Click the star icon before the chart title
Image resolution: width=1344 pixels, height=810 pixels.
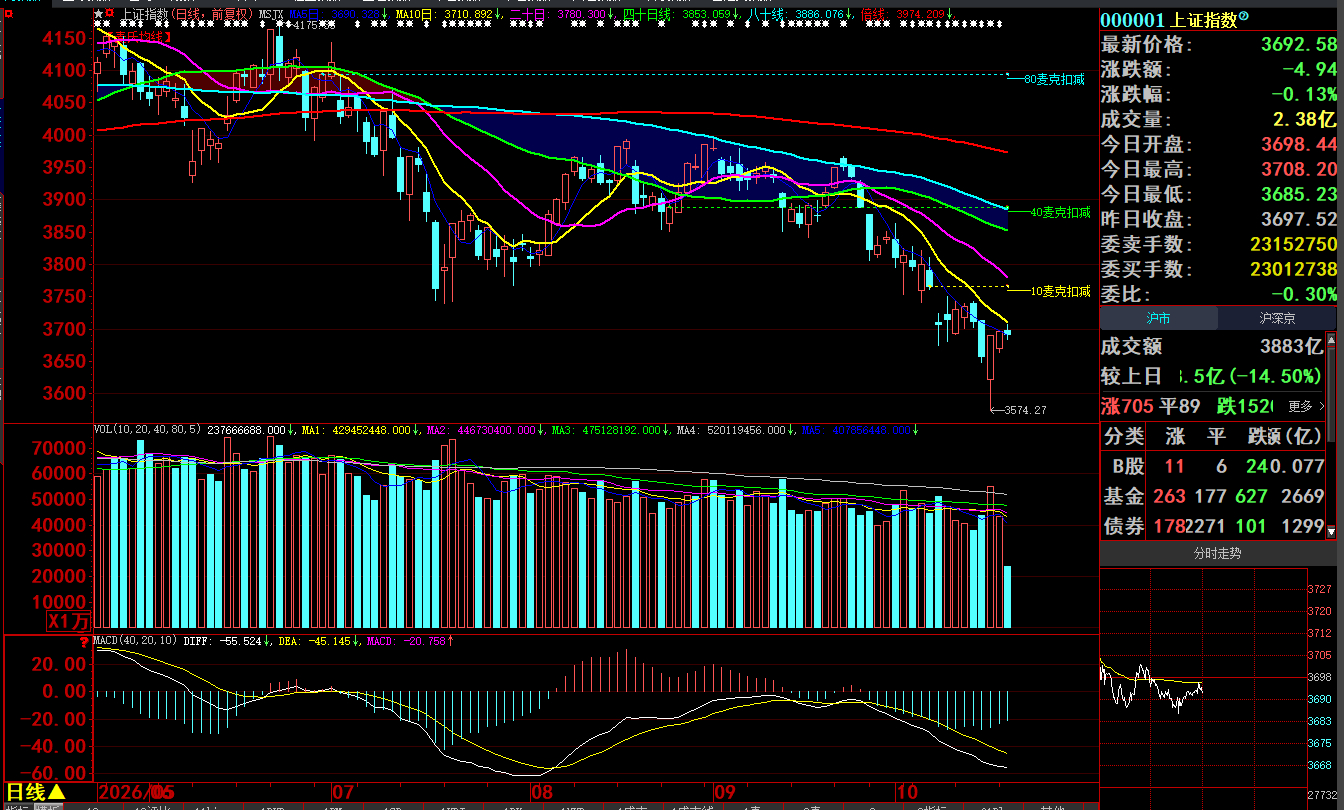pyautogui.click(x=99, y=15)
